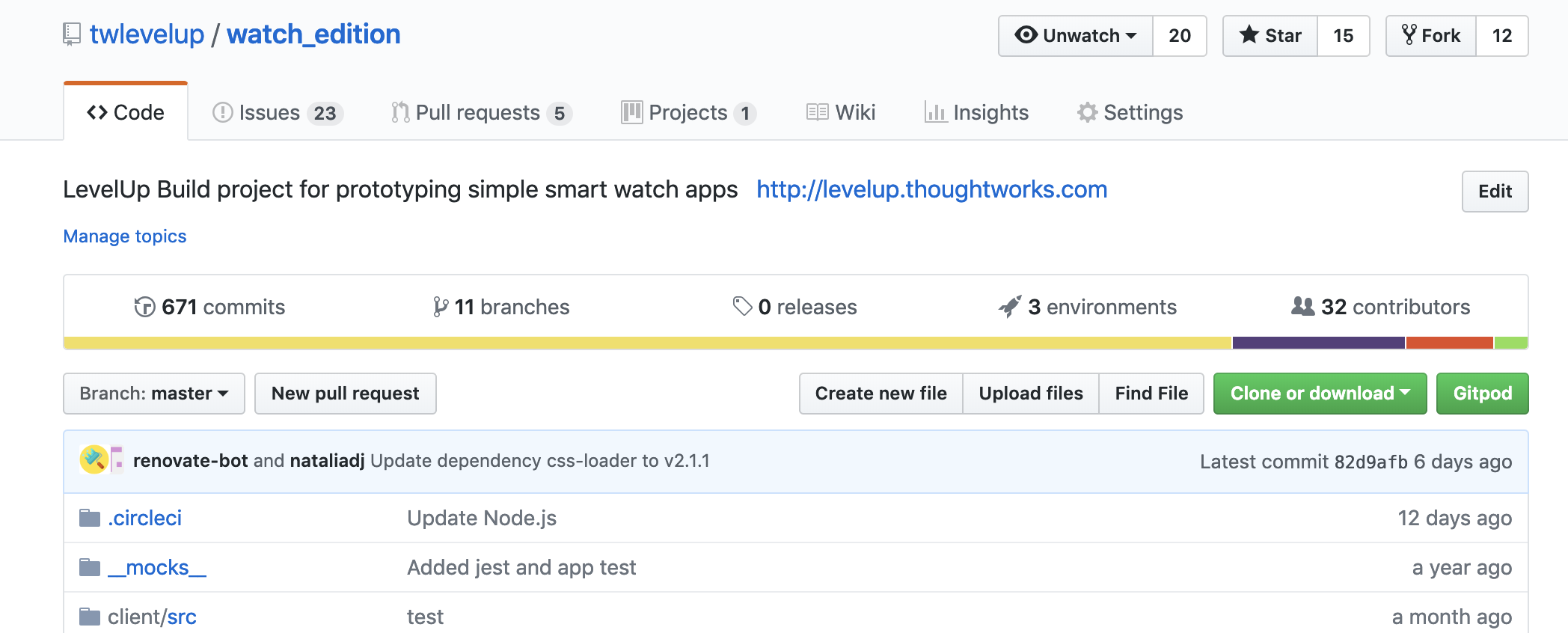Open the .circleci folder icon
This screenshot has height=633, width=1568.
tap(90, 518)
